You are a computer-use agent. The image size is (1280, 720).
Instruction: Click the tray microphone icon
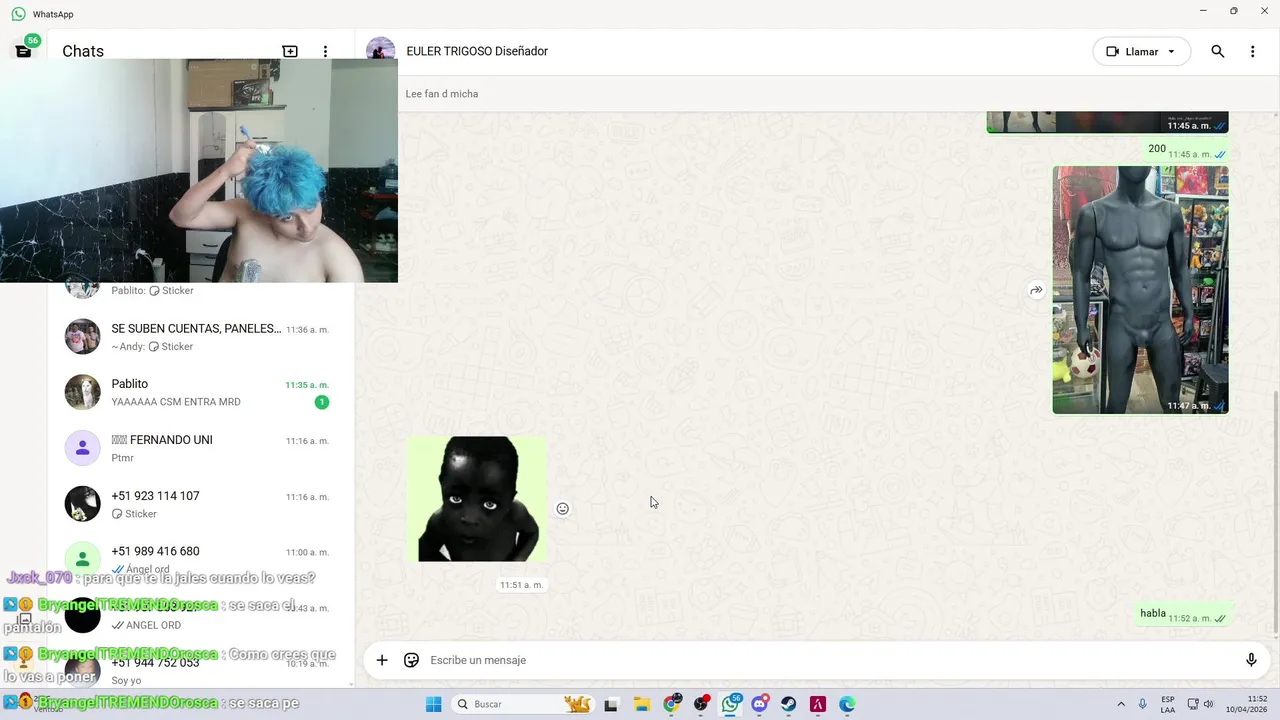tap(1142, 704)
